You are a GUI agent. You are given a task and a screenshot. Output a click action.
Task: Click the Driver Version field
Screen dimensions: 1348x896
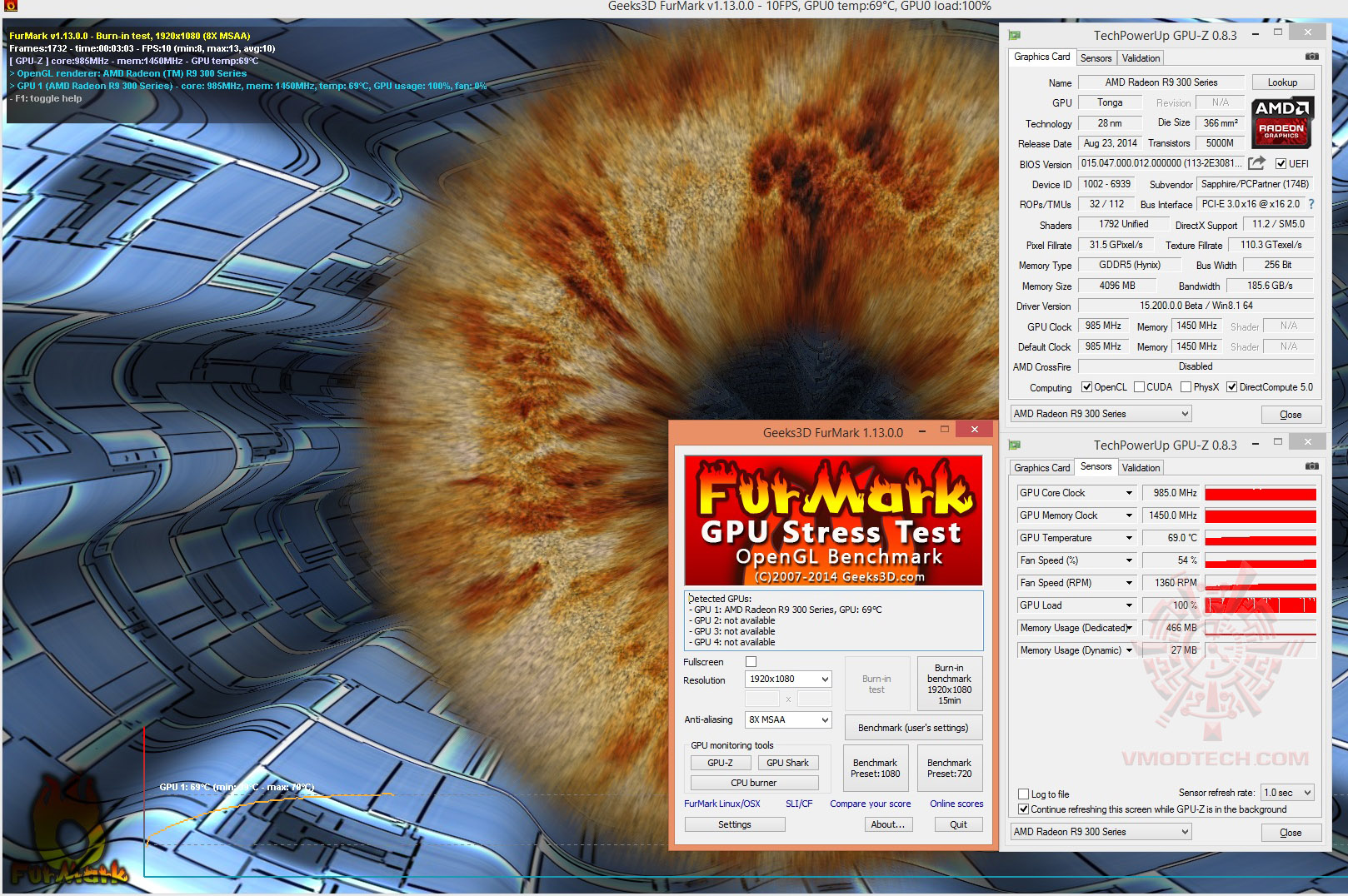1196,306
